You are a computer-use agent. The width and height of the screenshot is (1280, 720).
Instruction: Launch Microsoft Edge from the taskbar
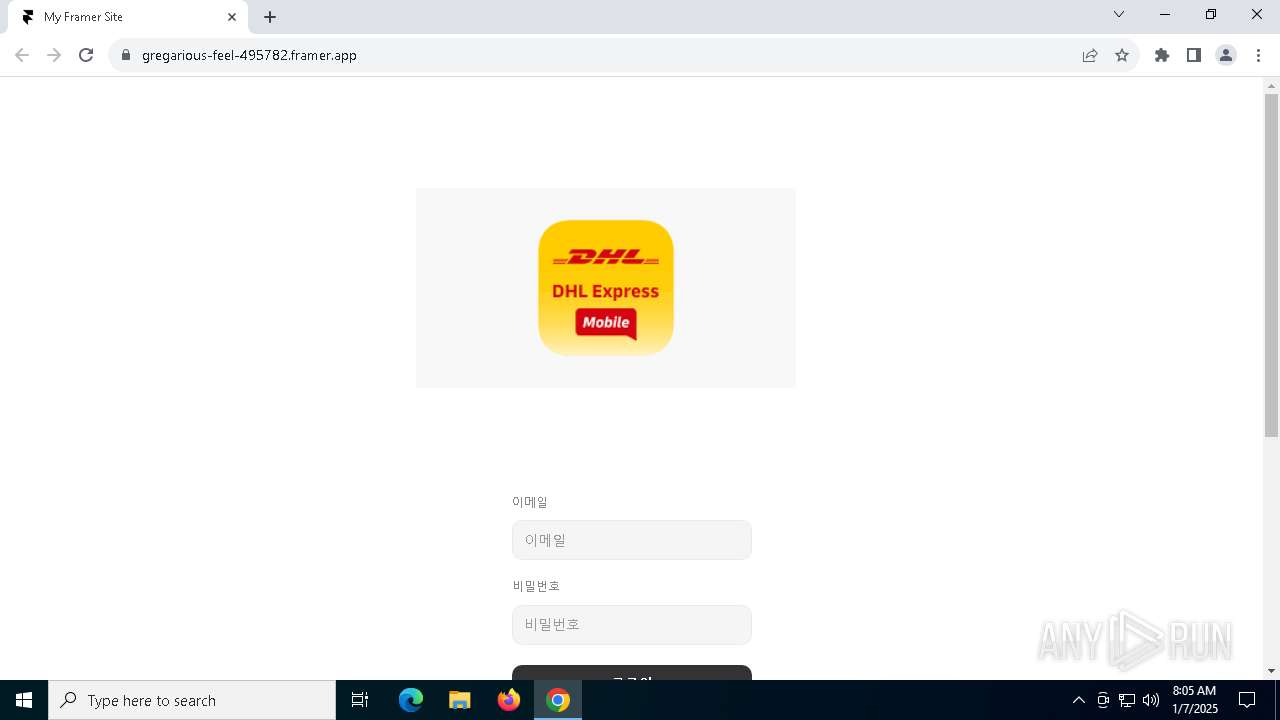[411, 700]
